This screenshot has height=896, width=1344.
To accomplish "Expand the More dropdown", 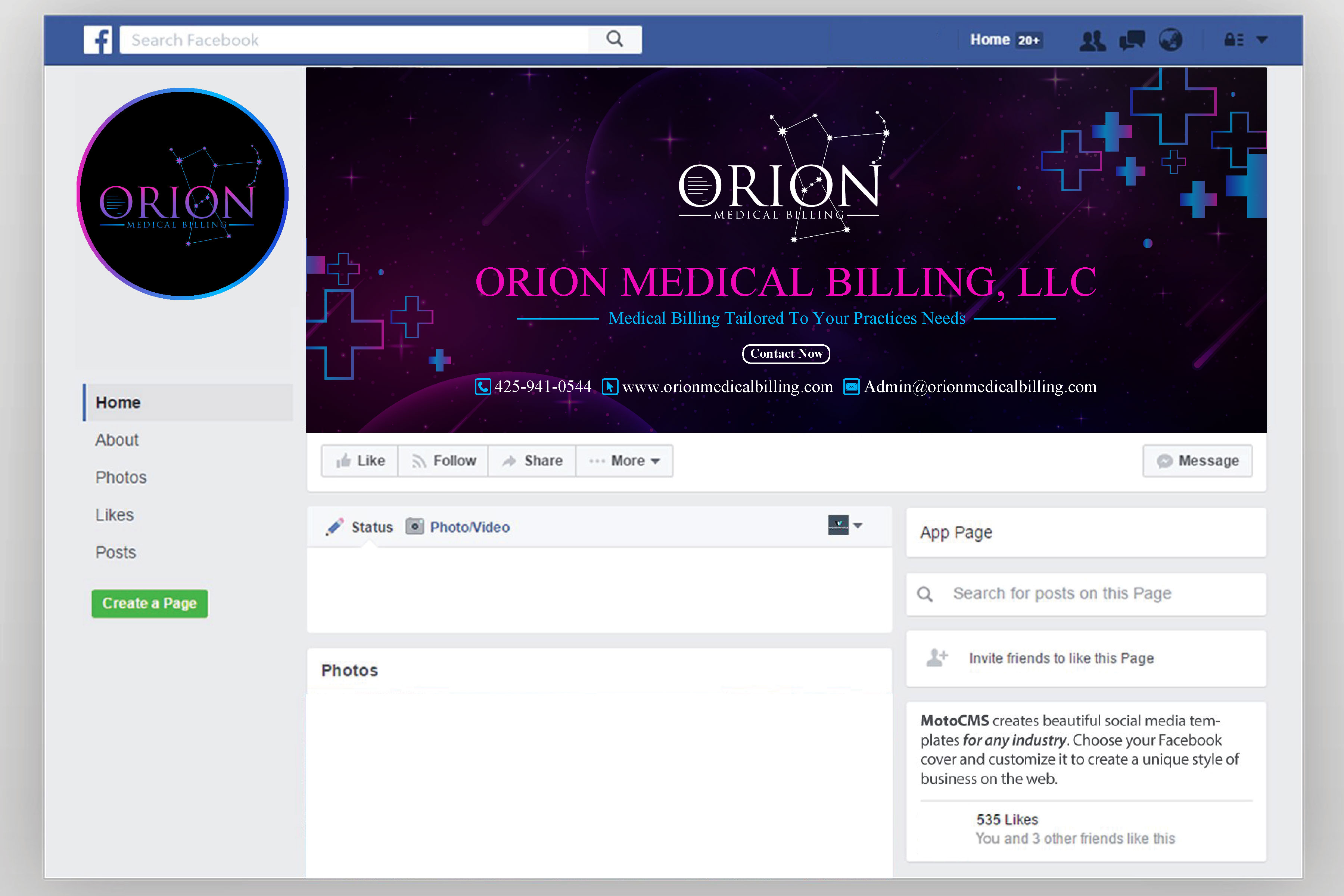I will point(625,461).
